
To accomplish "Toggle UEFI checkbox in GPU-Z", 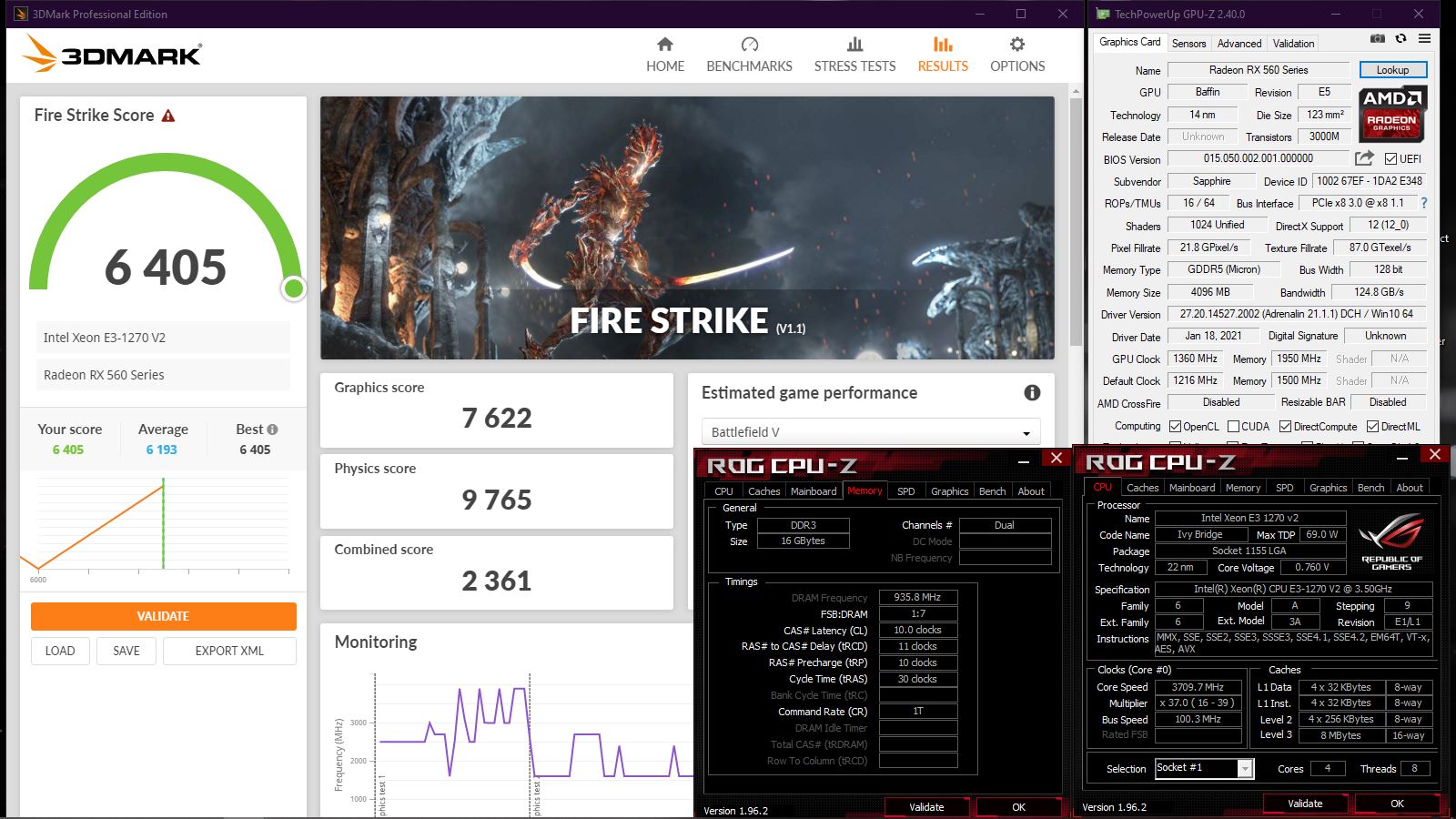I will [x=1390, y=159].
